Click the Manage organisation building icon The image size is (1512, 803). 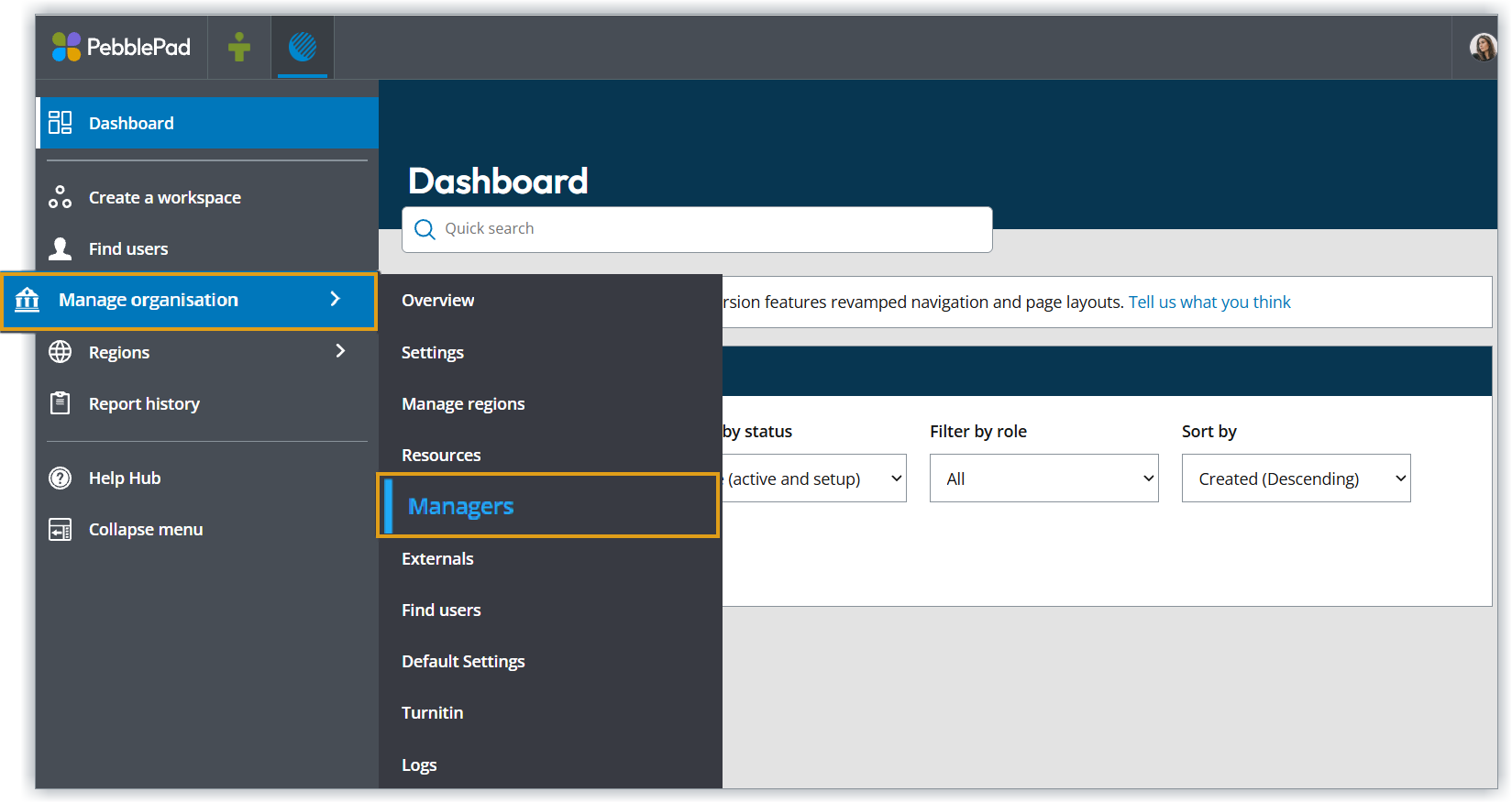(x=28, y=300)
